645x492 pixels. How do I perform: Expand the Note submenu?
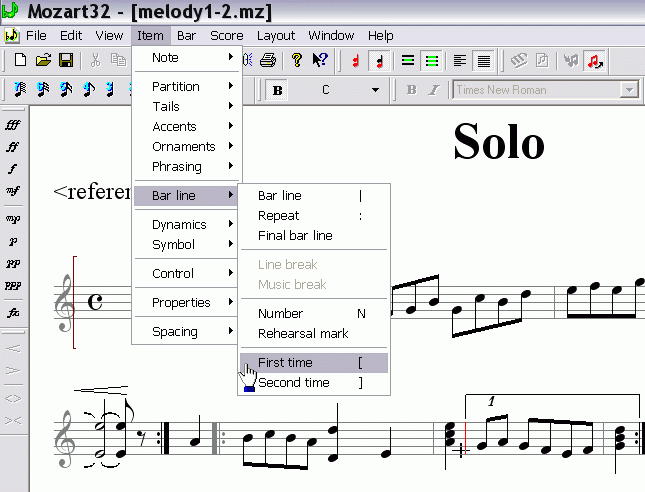(186, 58)
